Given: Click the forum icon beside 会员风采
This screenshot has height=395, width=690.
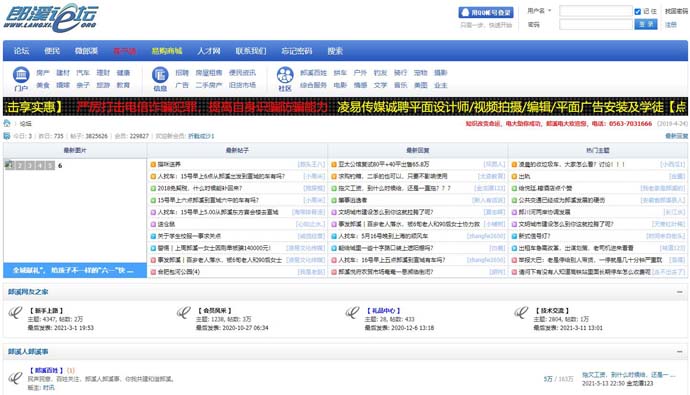Looking at the screenshot, I should (x=184, y=313).
